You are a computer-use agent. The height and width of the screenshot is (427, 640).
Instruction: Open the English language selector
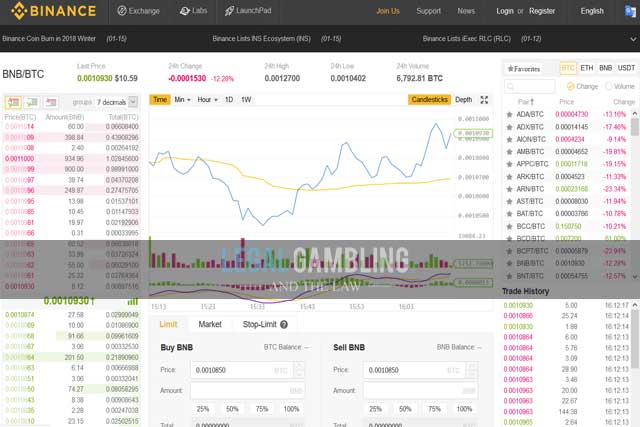click(592, 11)
